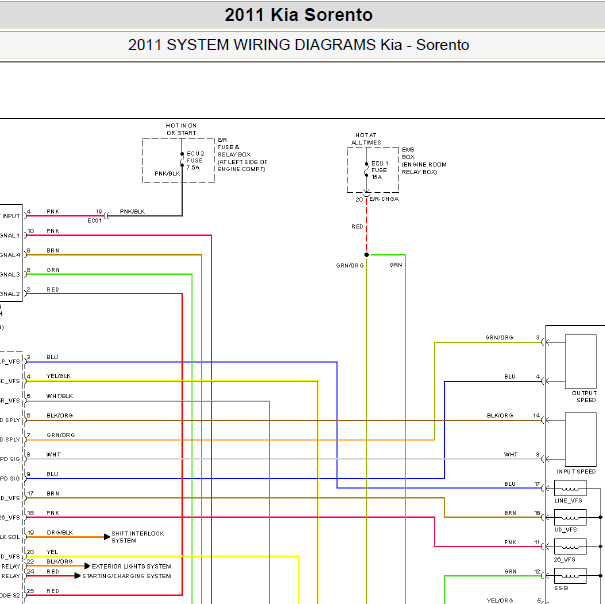Select the "SS-B" label
Image resolution: width=605 pixels, height=604 pixels.
561,588
